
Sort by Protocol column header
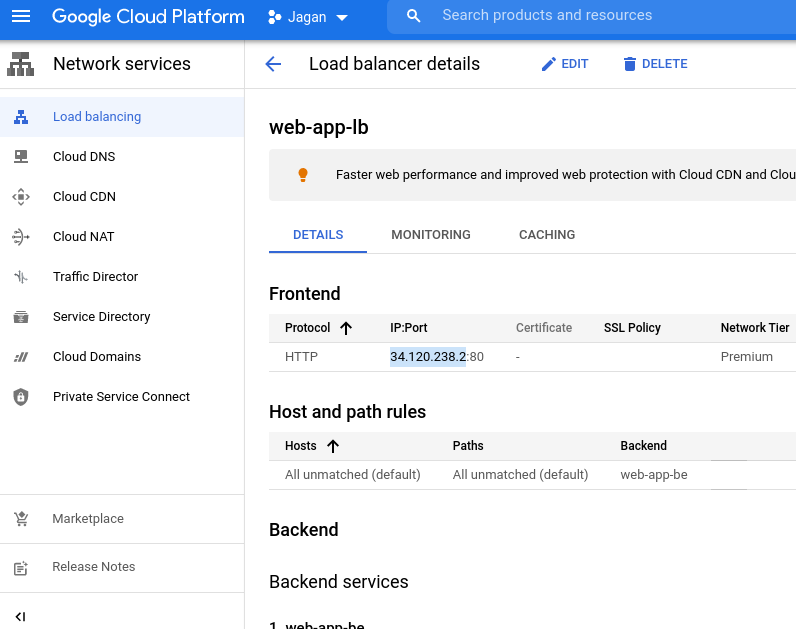pyautogui.click(x=308, y=328)
